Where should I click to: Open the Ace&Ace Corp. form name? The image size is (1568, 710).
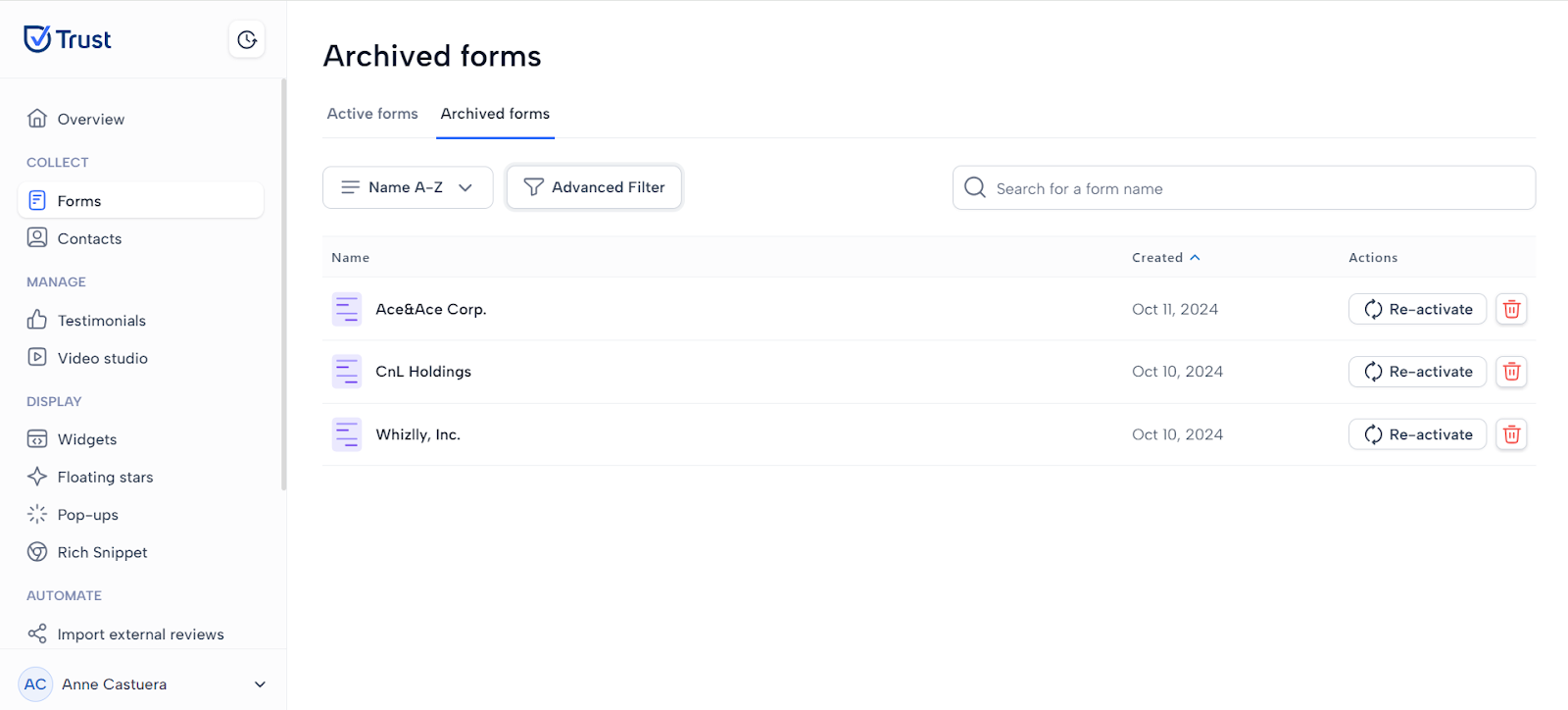431,309
